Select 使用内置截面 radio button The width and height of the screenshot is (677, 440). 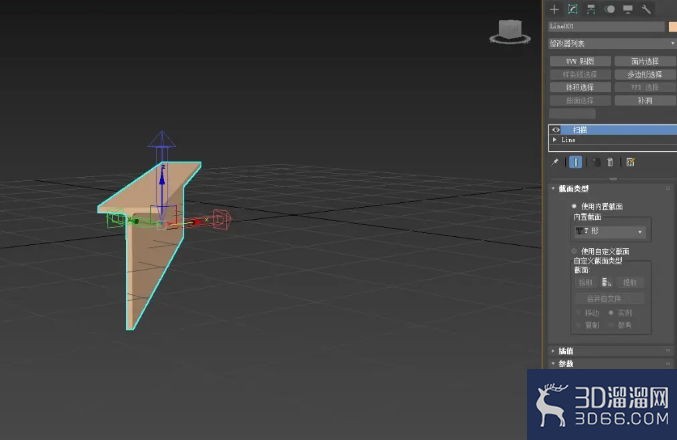(x=574, y=206)
